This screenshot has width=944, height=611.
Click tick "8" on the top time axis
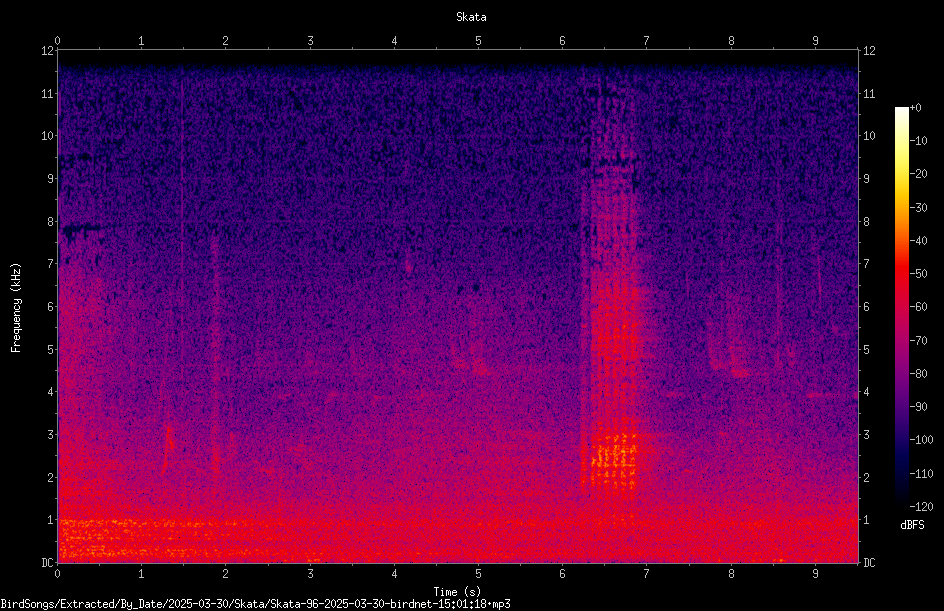(731, 41)
